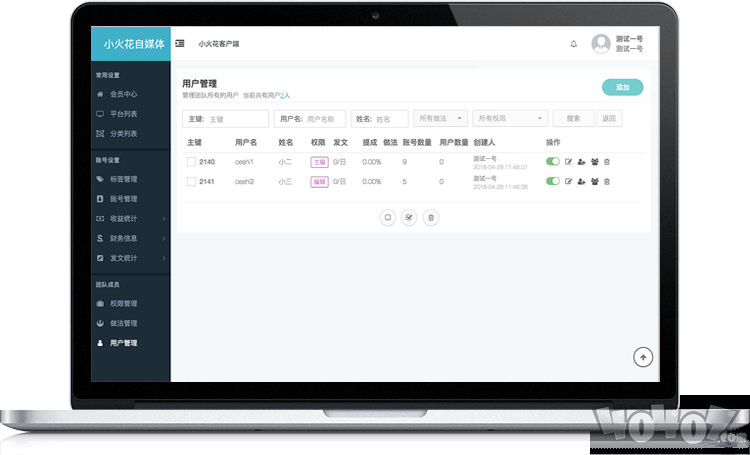Click the monitor icon beside 平台列表
The height and width of the screenshot is (455, 750).
coord(100,114)
